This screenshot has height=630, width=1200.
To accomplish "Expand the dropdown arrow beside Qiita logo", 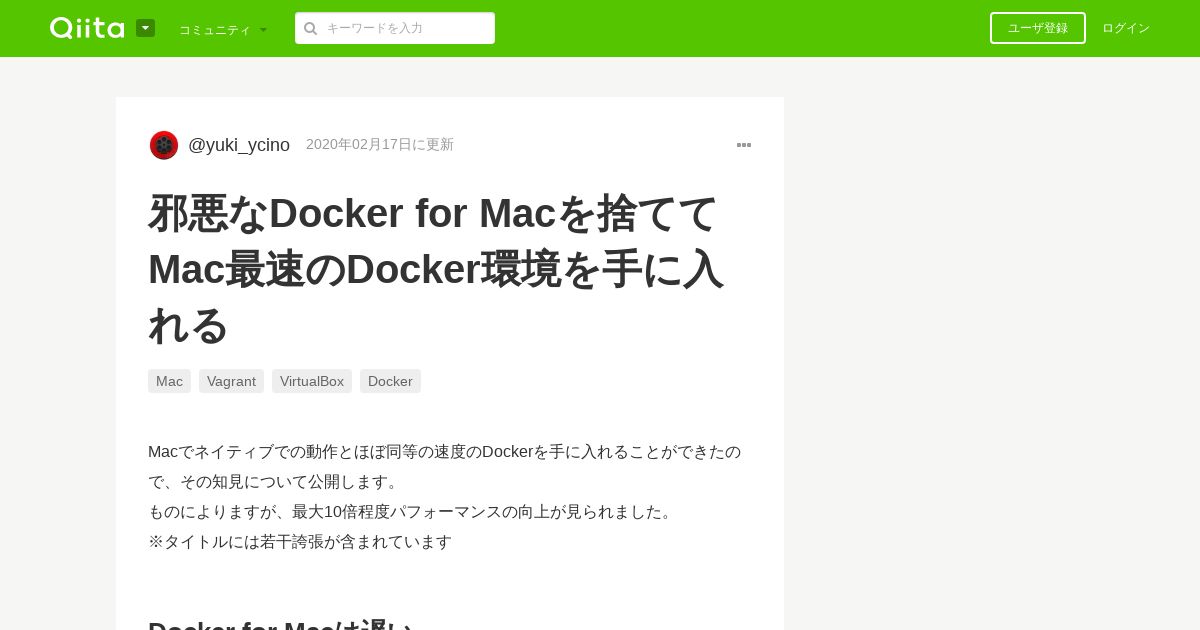I will pyautogui.click(x=145, y=28).
